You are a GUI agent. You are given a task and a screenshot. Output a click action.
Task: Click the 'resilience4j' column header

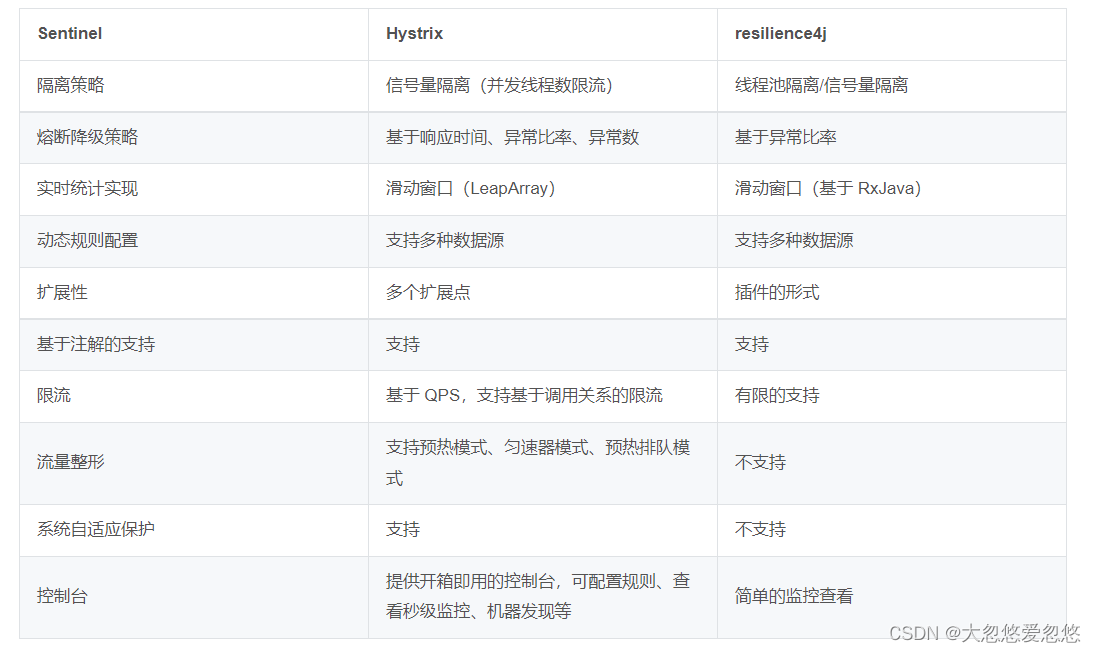780,34
